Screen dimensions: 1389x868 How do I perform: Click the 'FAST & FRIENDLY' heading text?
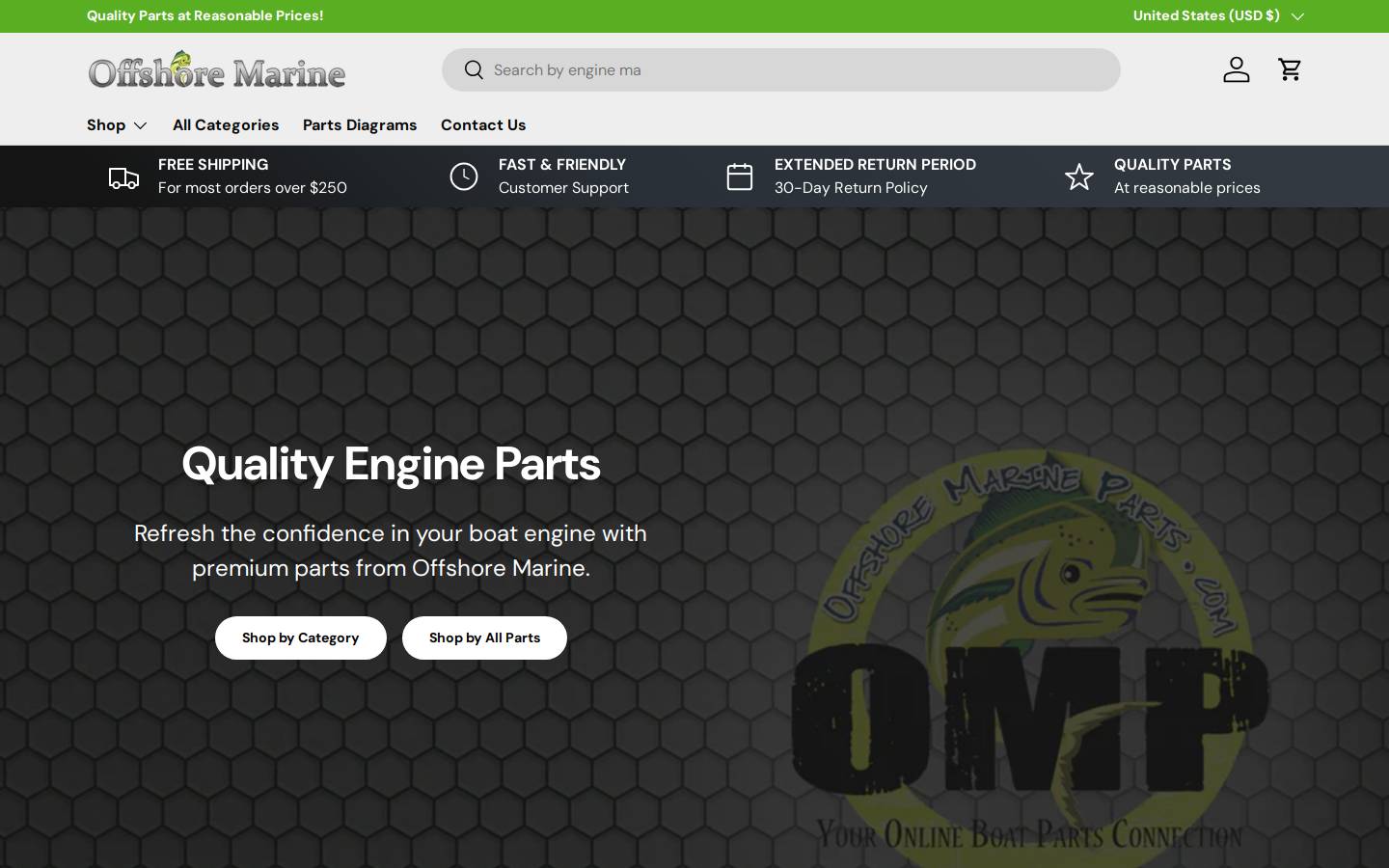coord(562,165)
